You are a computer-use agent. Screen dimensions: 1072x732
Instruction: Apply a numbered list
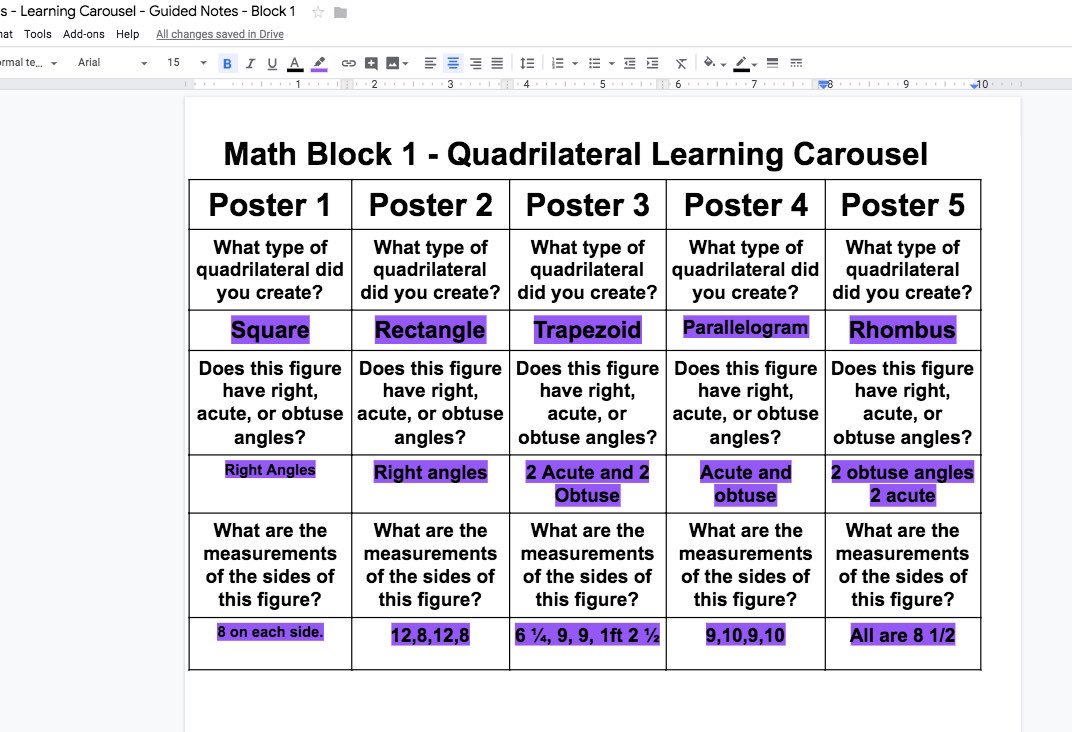tap(558, 64)
